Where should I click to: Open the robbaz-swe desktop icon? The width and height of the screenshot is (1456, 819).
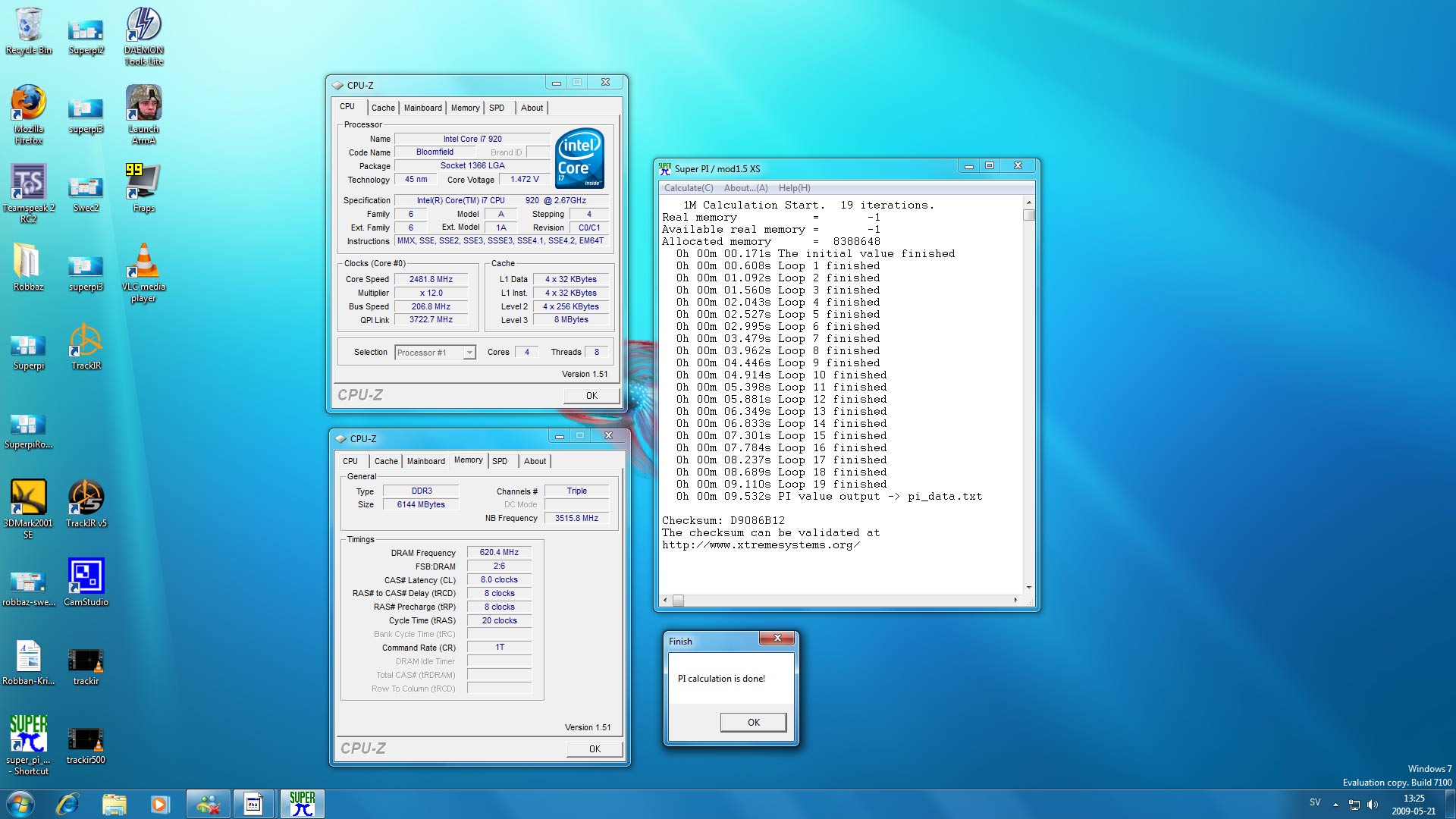point(29,587)
